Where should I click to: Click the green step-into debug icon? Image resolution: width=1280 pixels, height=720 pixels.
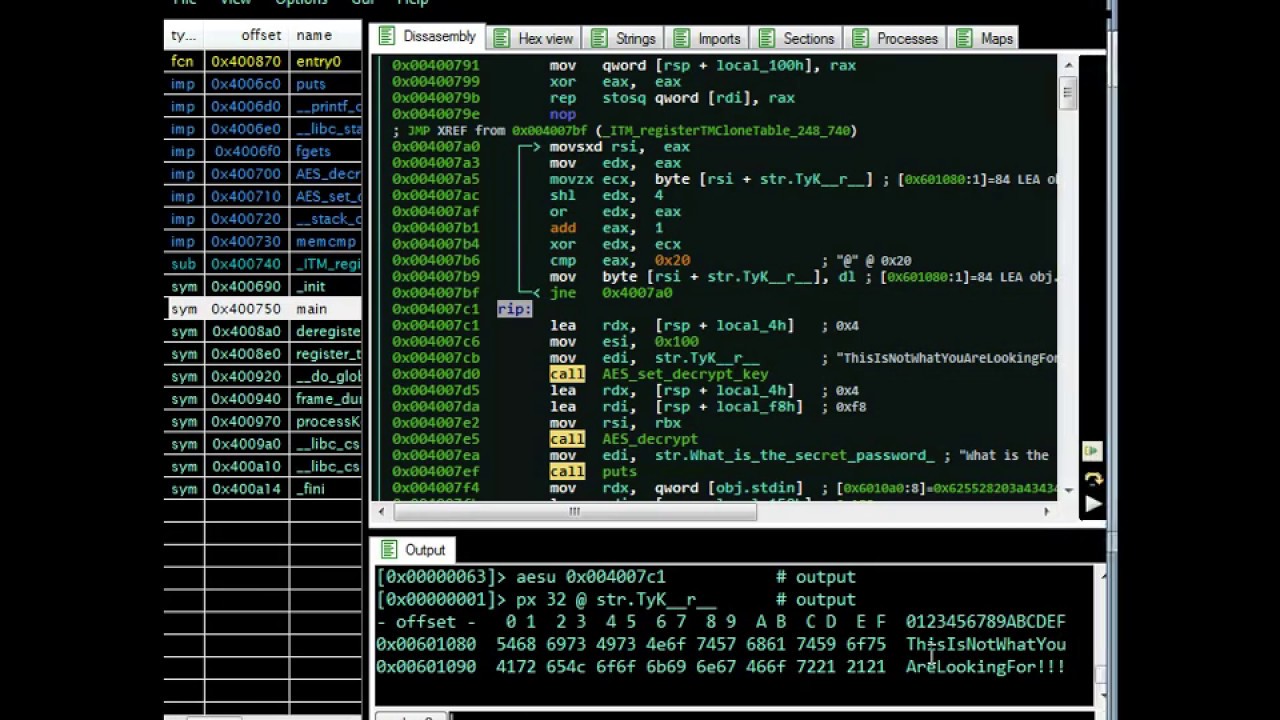[1091, 452]
